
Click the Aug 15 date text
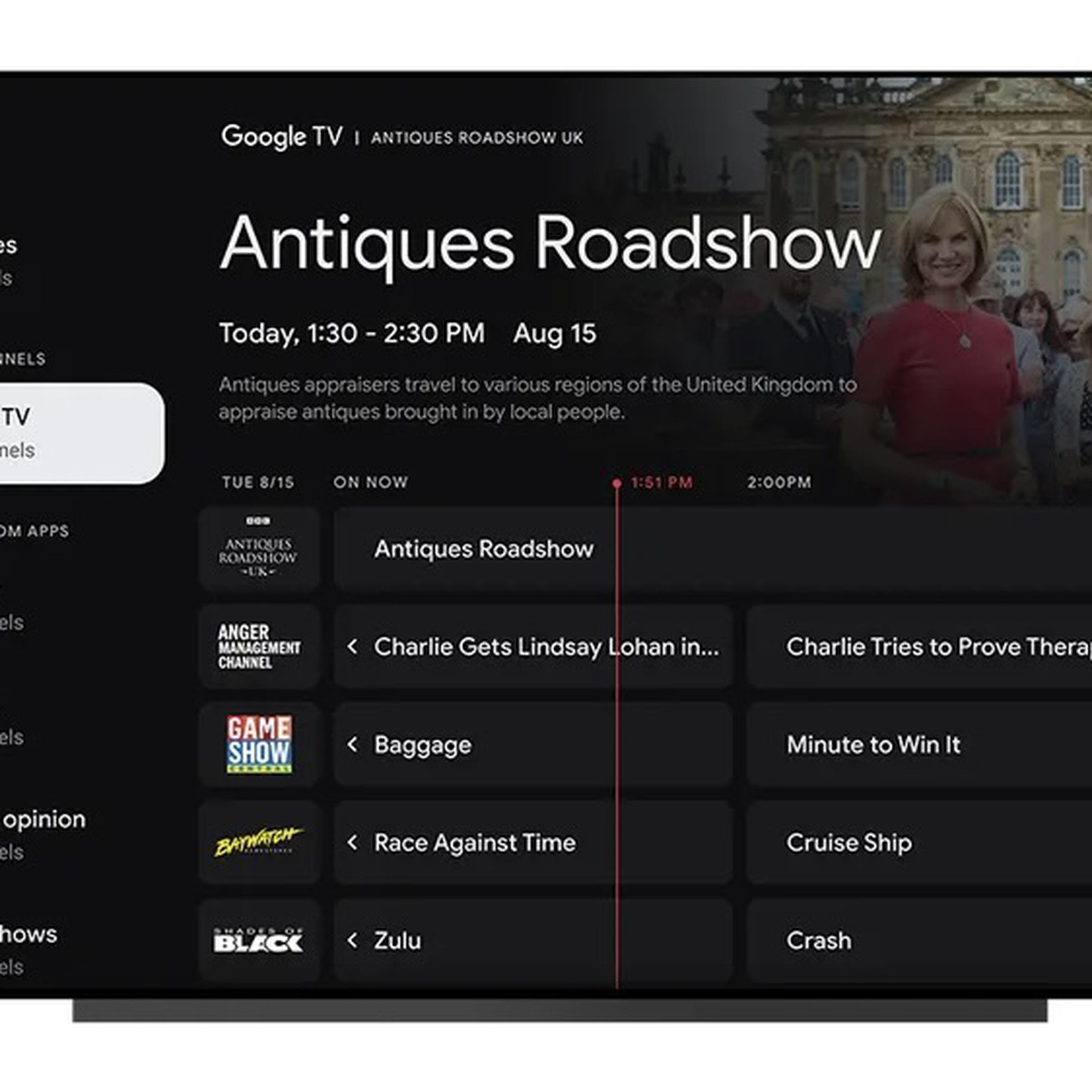[x=555, y=334]
